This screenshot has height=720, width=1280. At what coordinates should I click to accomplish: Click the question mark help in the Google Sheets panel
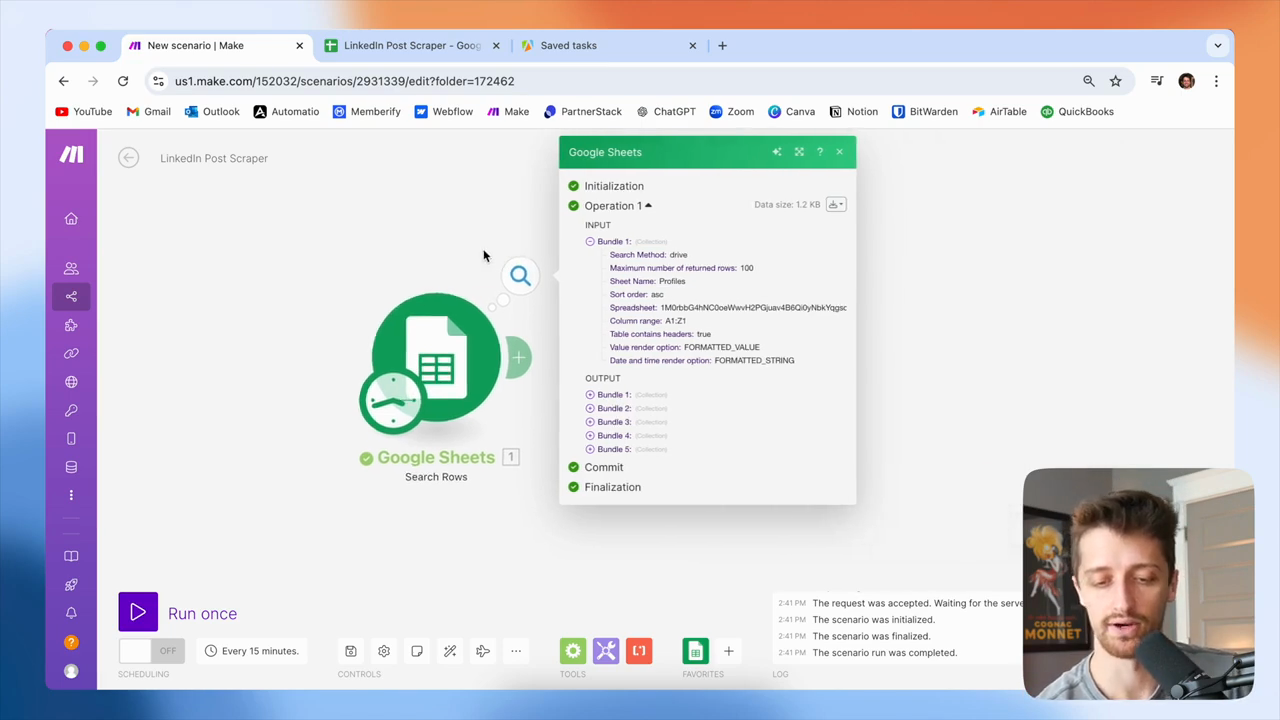(820, 152)
